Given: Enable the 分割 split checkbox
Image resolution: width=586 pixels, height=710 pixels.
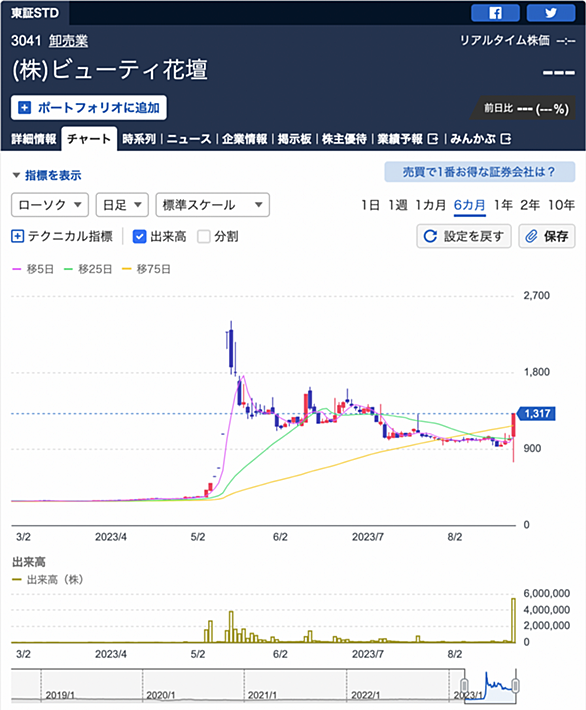Looking at the screenshot, I should [204, 236].
